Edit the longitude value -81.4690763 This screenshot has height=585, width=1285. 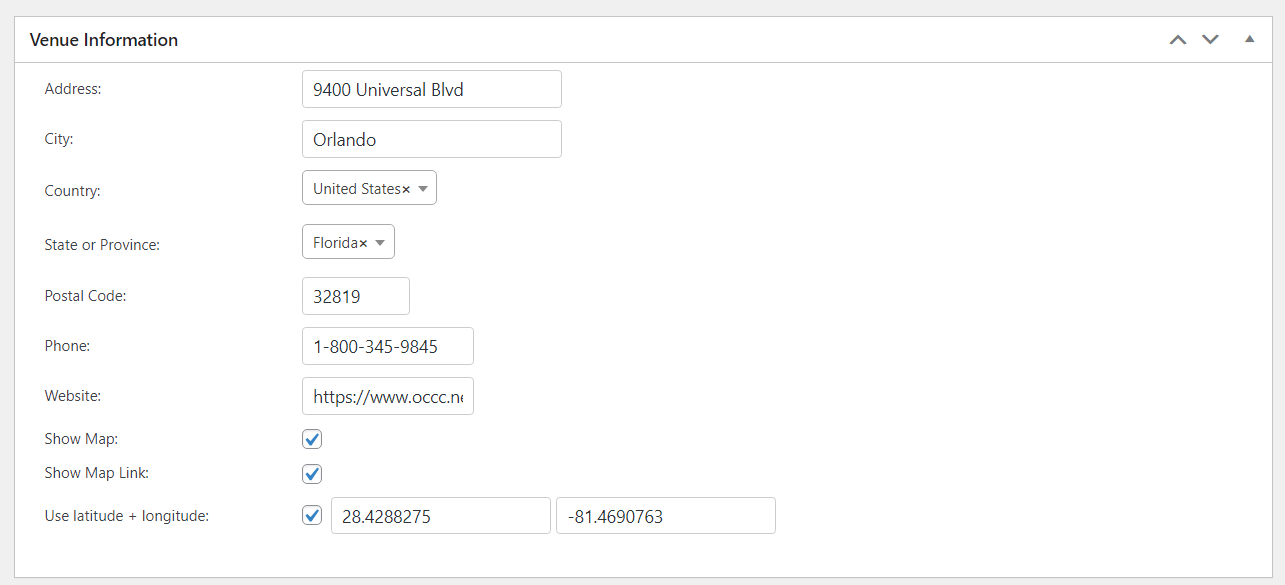pos(666,516)
